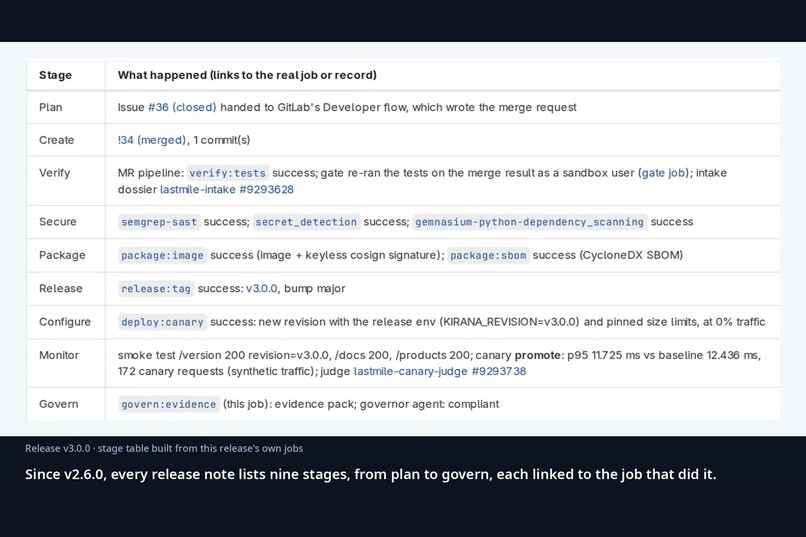The image size is (806, 537).
Task: Click the text (CycloneDX SBOM)
Action: (x=631, y=255)
